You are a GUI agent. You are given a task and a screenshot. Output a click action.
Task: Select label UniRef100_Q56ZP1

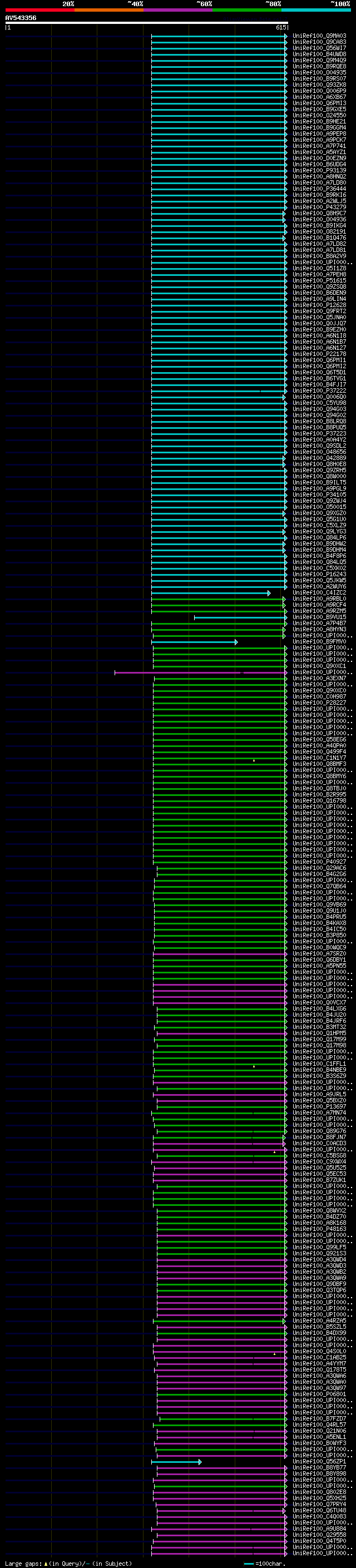[x=319, y=1461]
